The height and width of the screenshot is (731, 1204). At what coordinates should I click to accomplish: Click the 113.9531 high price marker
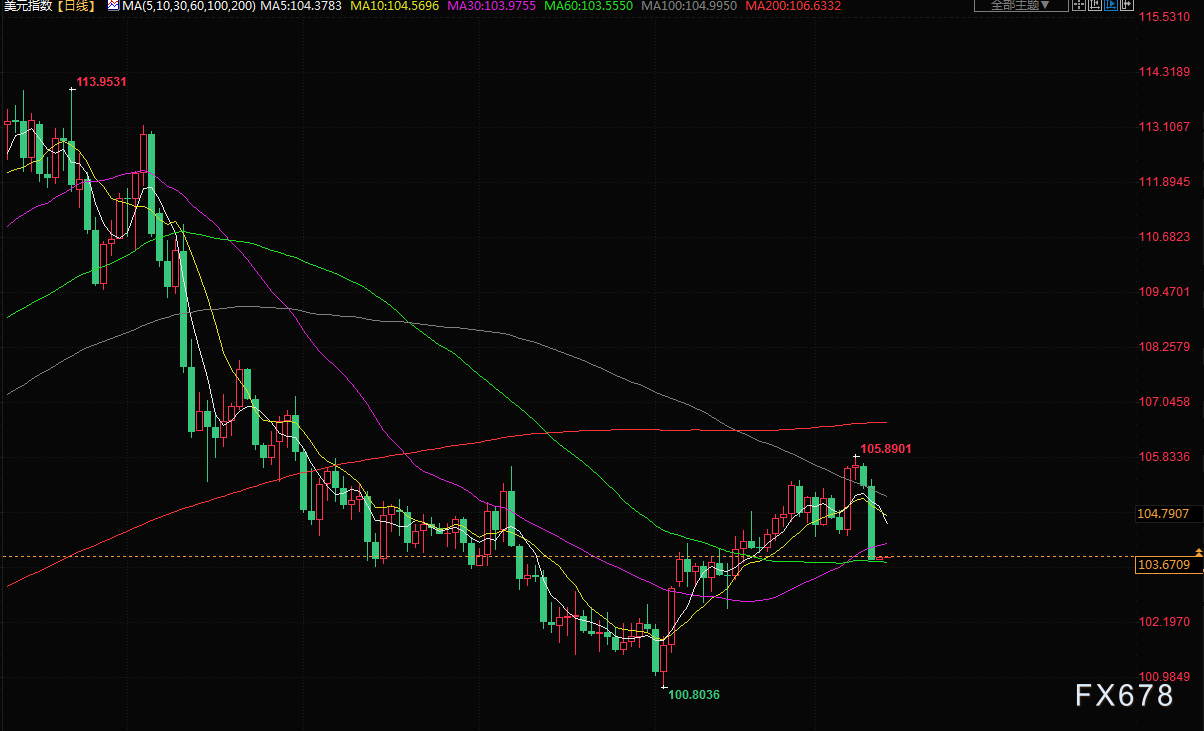point(102,82)
